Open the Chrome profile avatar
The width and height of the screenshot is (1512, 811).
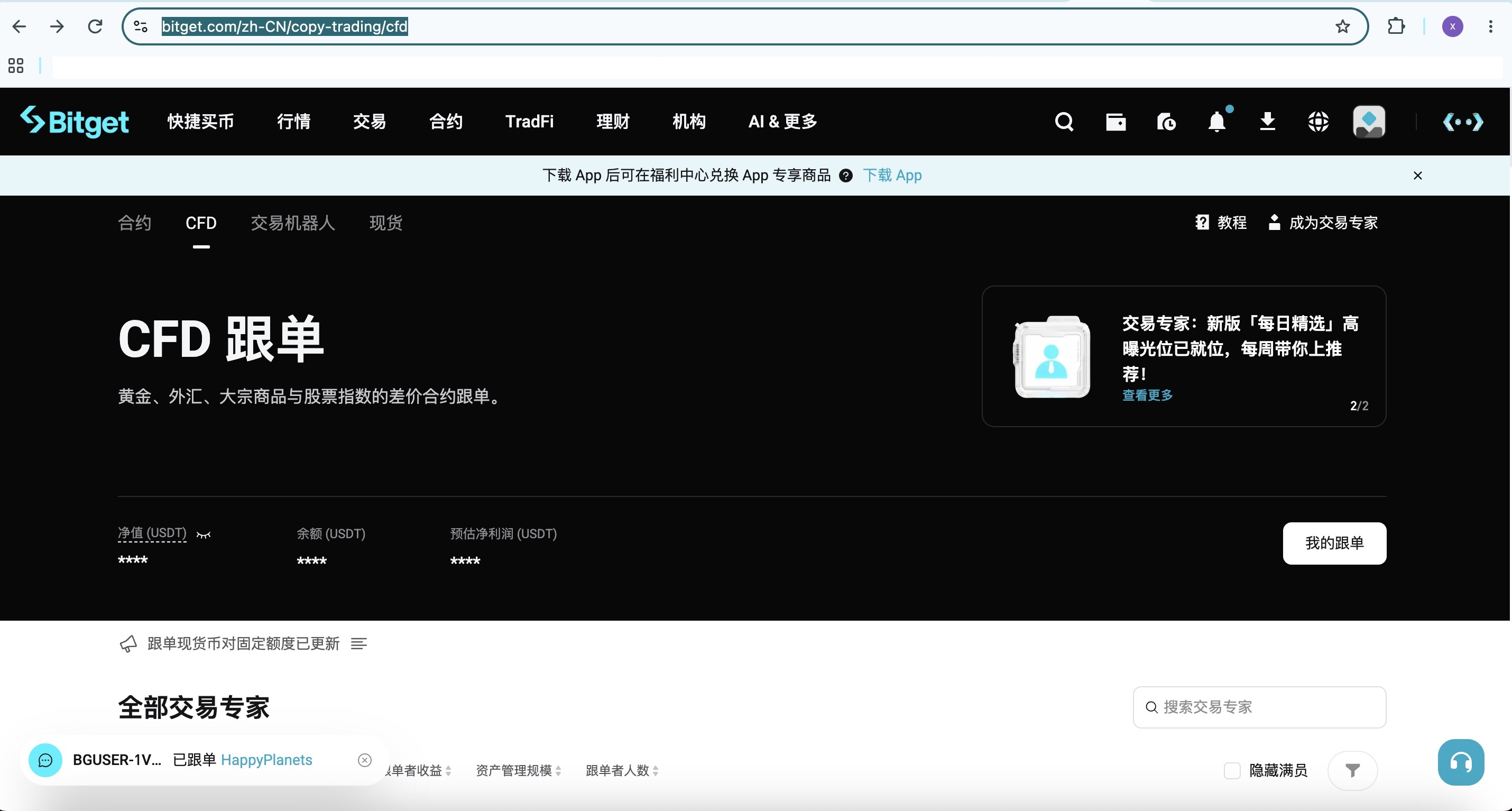point(1453,26)
